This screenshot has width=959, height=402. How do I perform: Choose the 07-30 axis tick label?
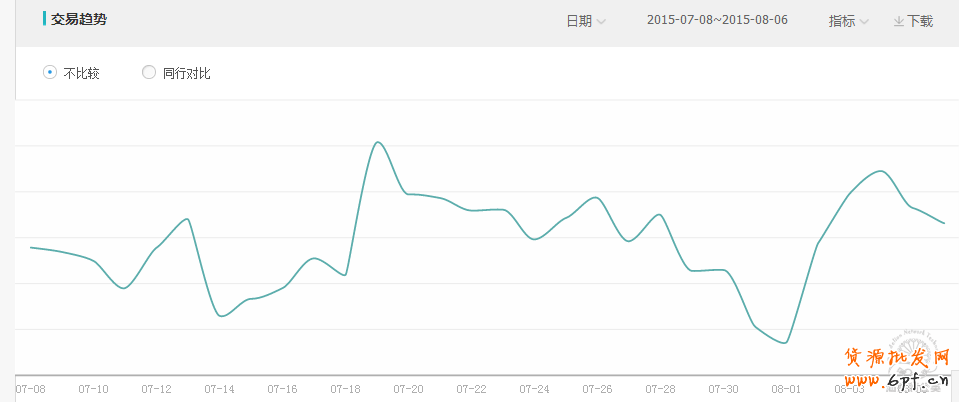pos(723,388)
